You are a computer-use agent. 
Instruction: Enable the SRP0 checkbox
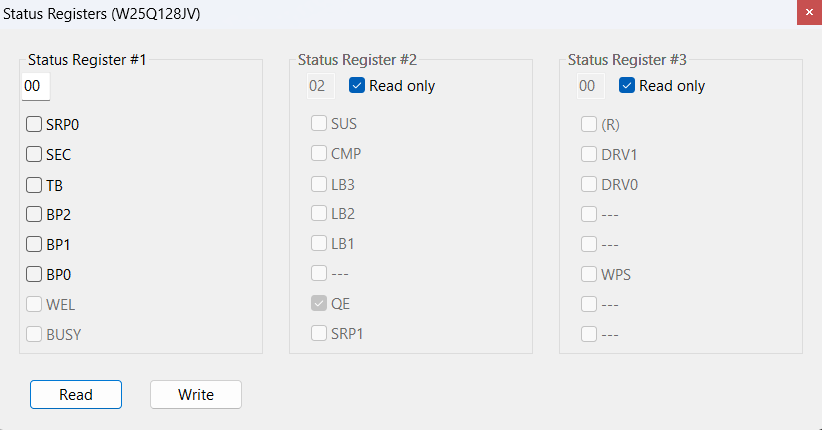pos(34,125)
